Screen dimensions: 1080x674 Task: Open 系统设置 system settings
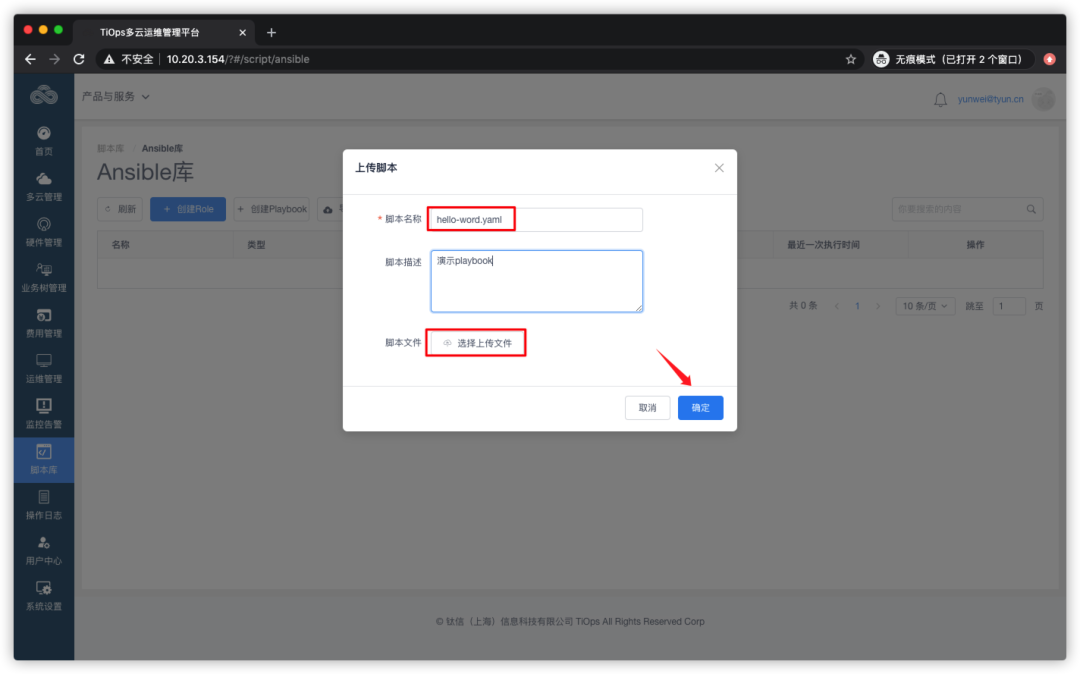point(43,596)
